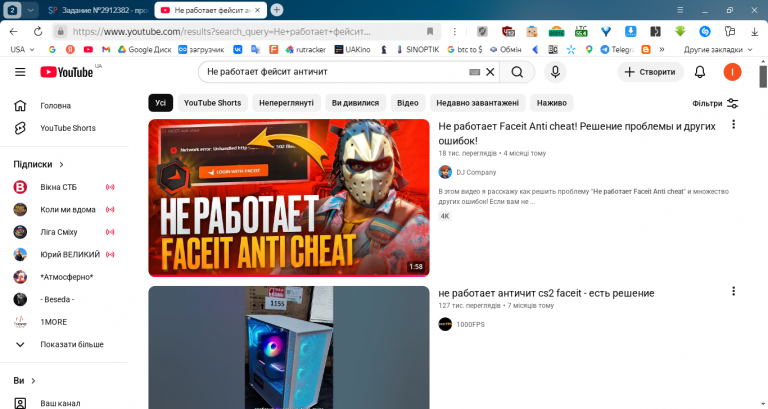
Task: Click the red shield extension with badge
Action: coord(508,32)
